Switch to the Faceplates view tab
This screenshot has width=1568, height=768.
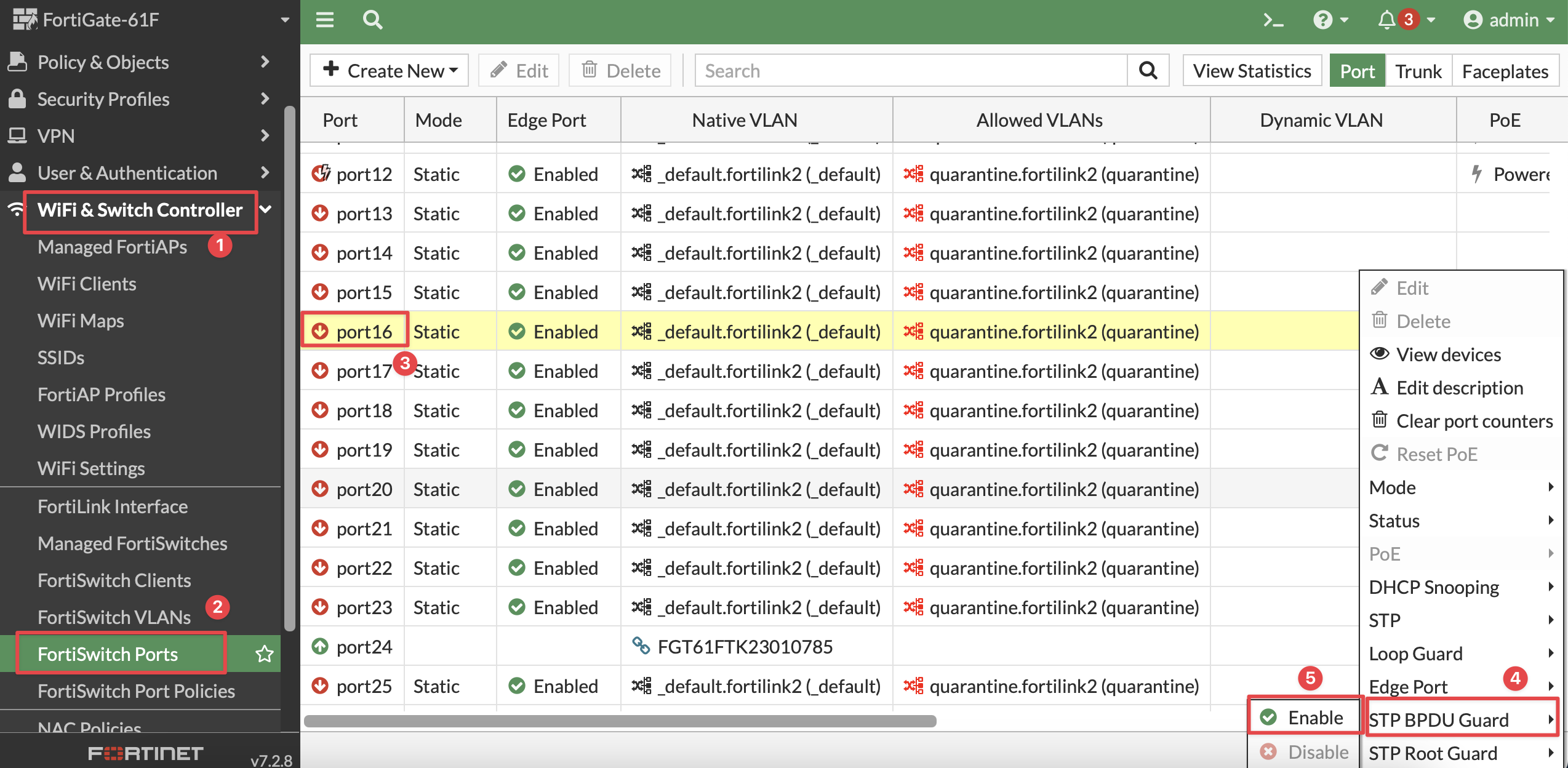(1505, 71)
